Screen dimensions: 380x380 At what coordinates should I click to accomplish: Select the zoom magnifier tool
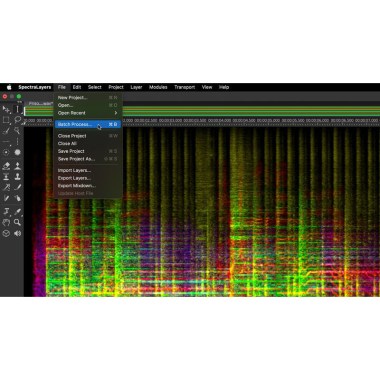17,222
